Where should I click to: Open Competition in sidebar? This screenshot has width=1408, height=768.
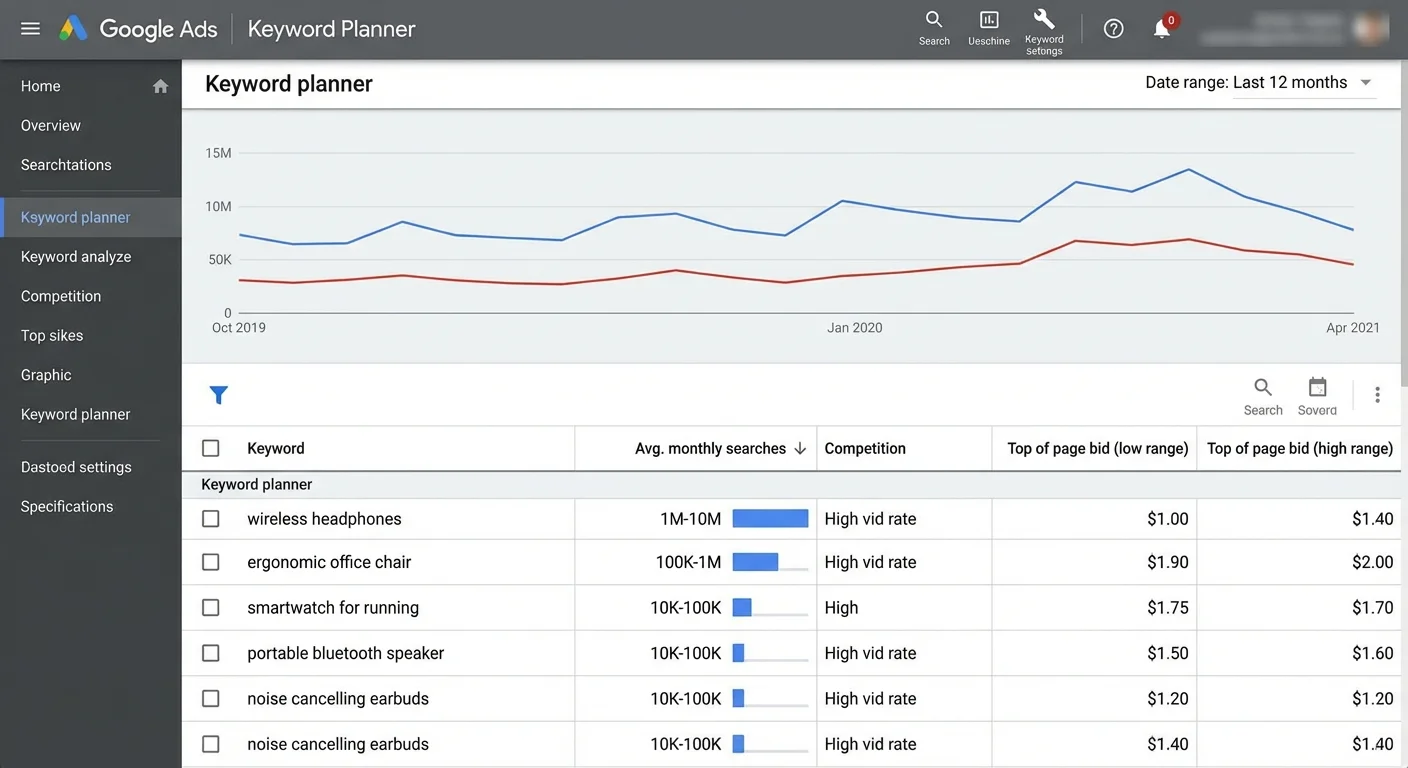point(61,296)
